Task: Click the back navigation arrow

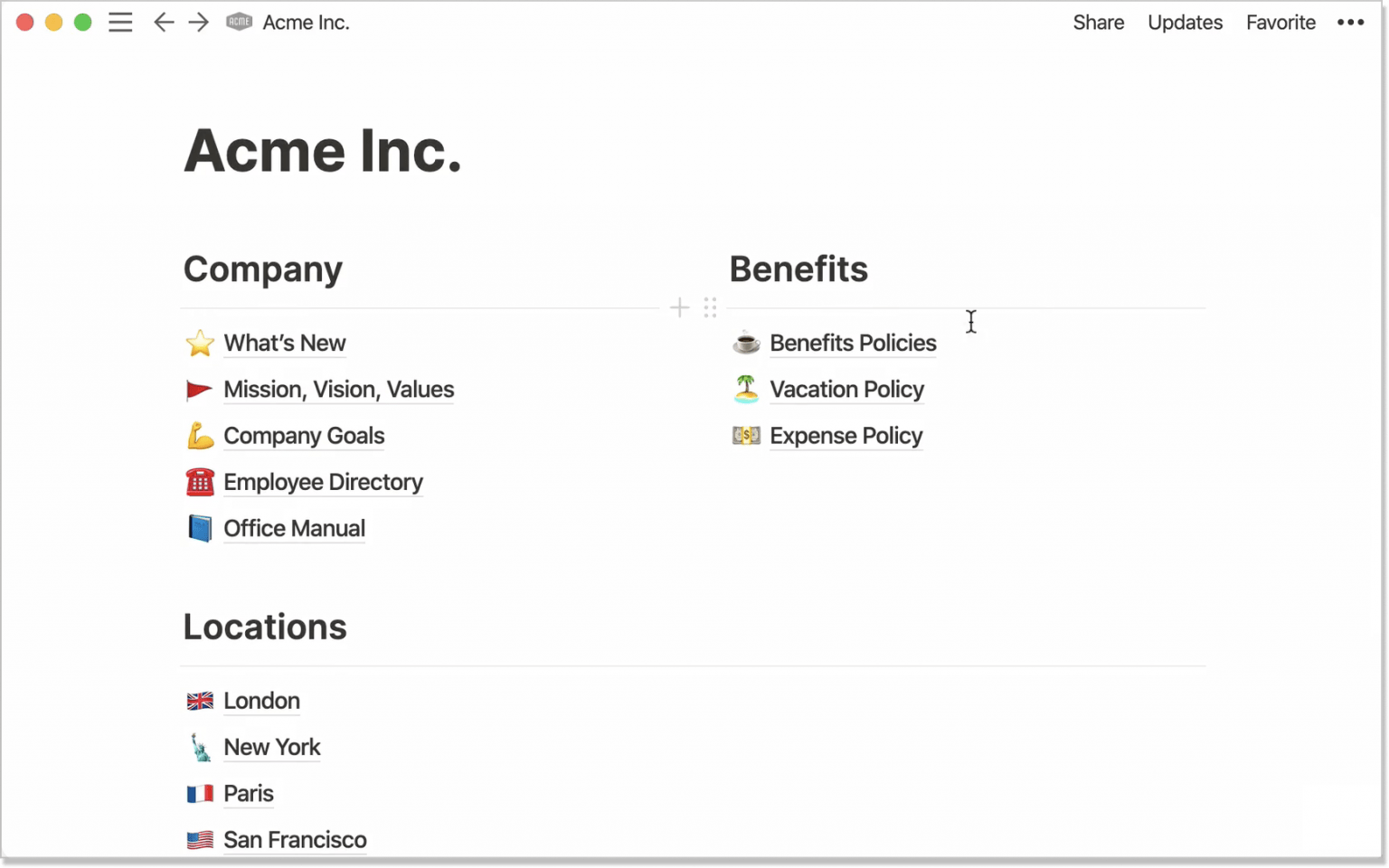Action: [x=164, y=23]
